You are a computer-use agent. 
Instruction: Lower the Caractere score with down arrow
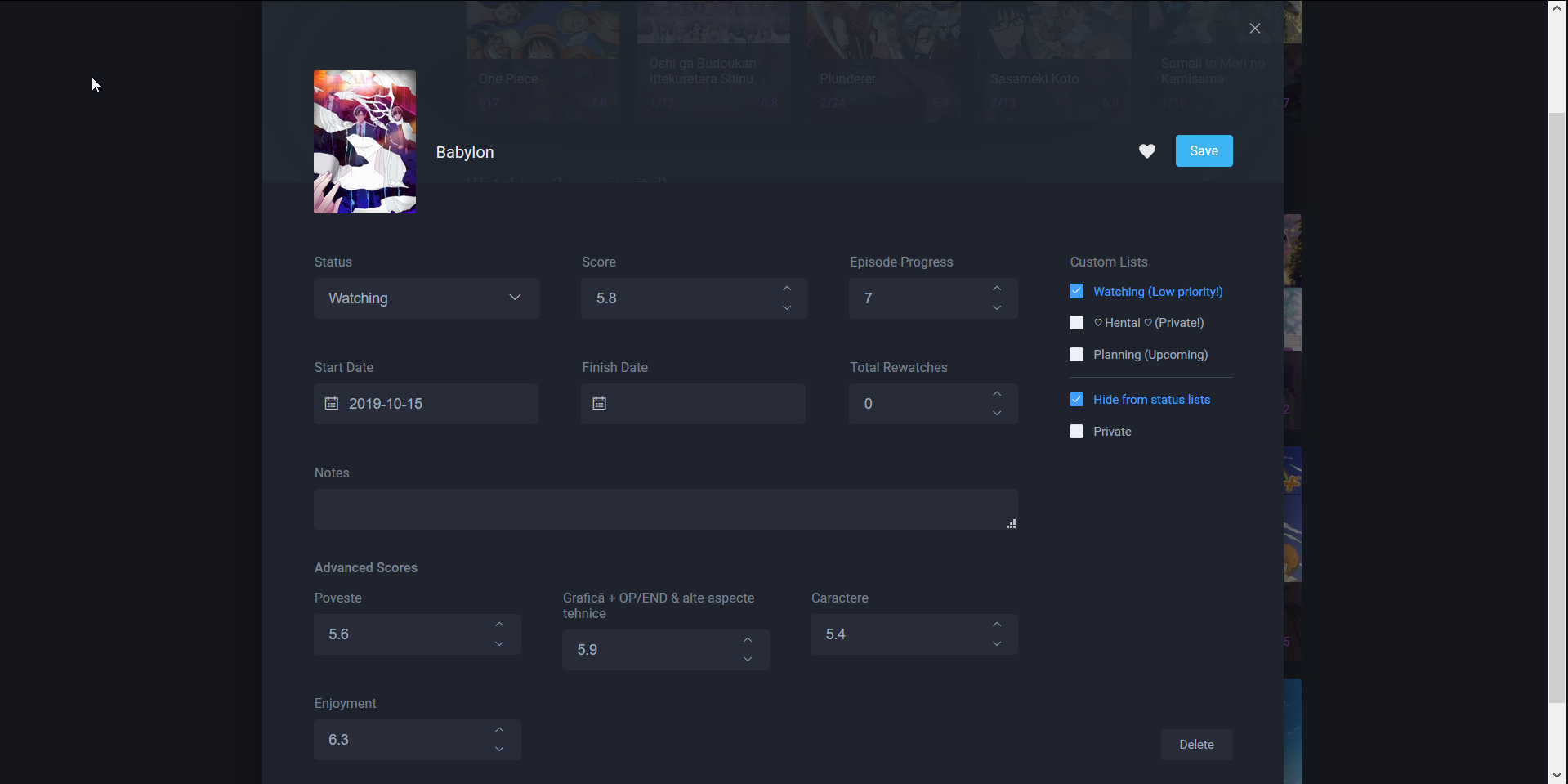(x=997, y=644)
